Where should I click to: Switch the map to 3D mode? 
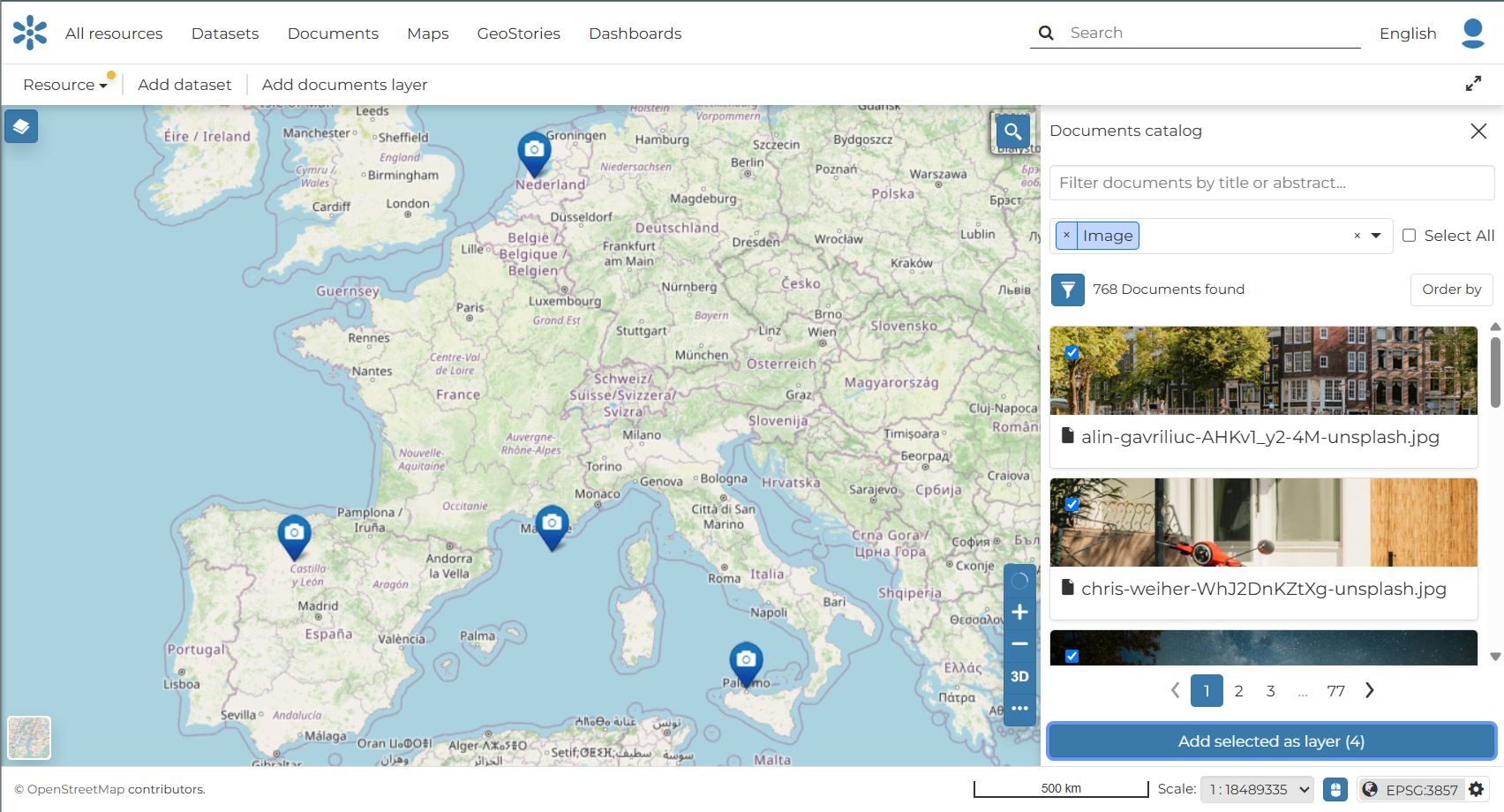pos(1019,677)
